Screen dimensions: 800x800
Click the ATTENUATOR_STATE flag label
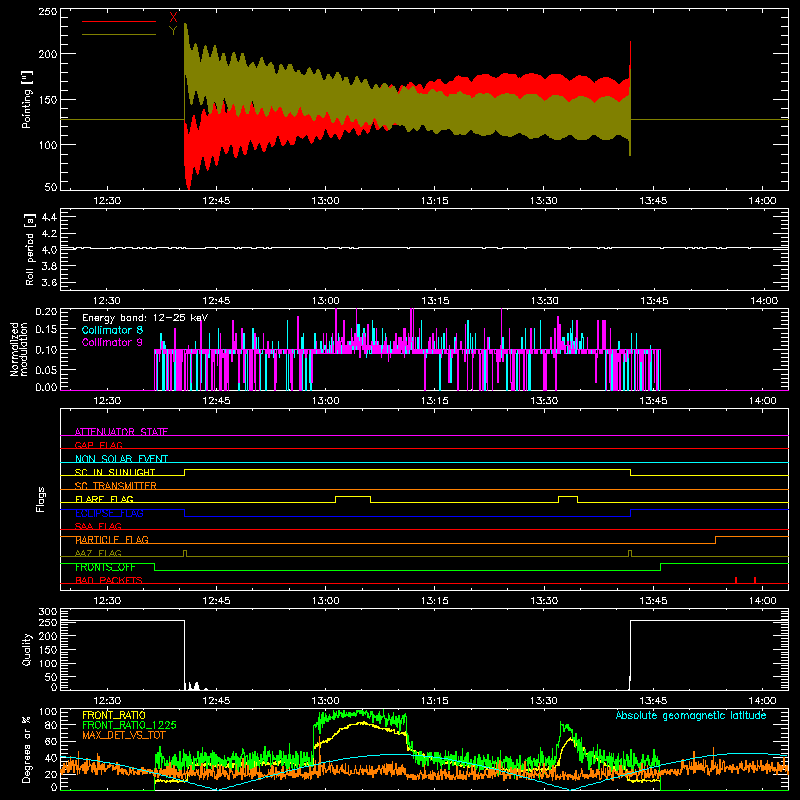coord(121,432)
